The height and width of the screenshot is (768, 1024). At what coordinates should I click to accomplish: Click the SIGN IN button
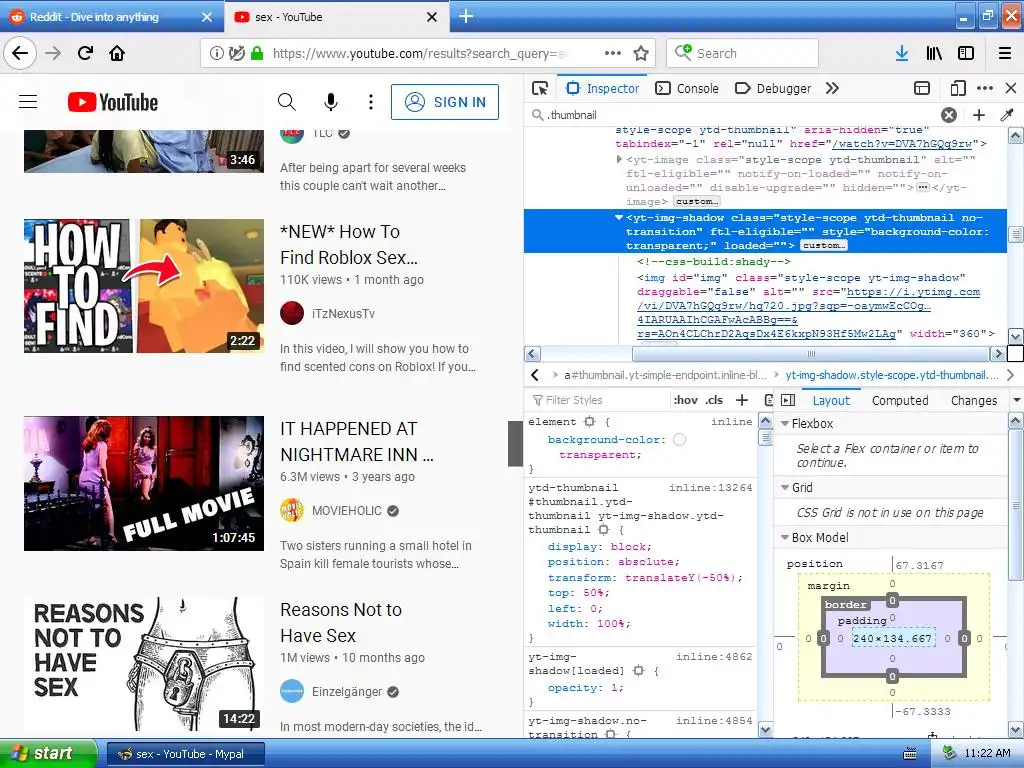tap(445, 102)
